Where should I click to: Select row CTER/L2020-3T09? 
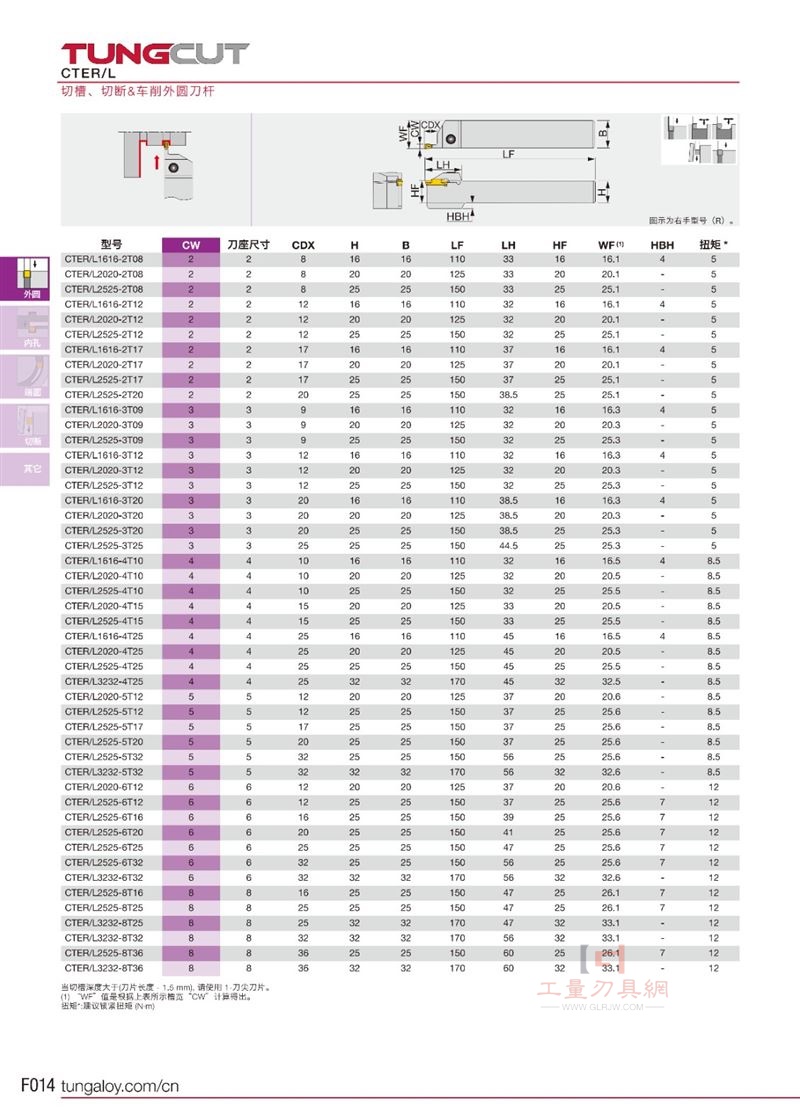(x=400, y=425)
